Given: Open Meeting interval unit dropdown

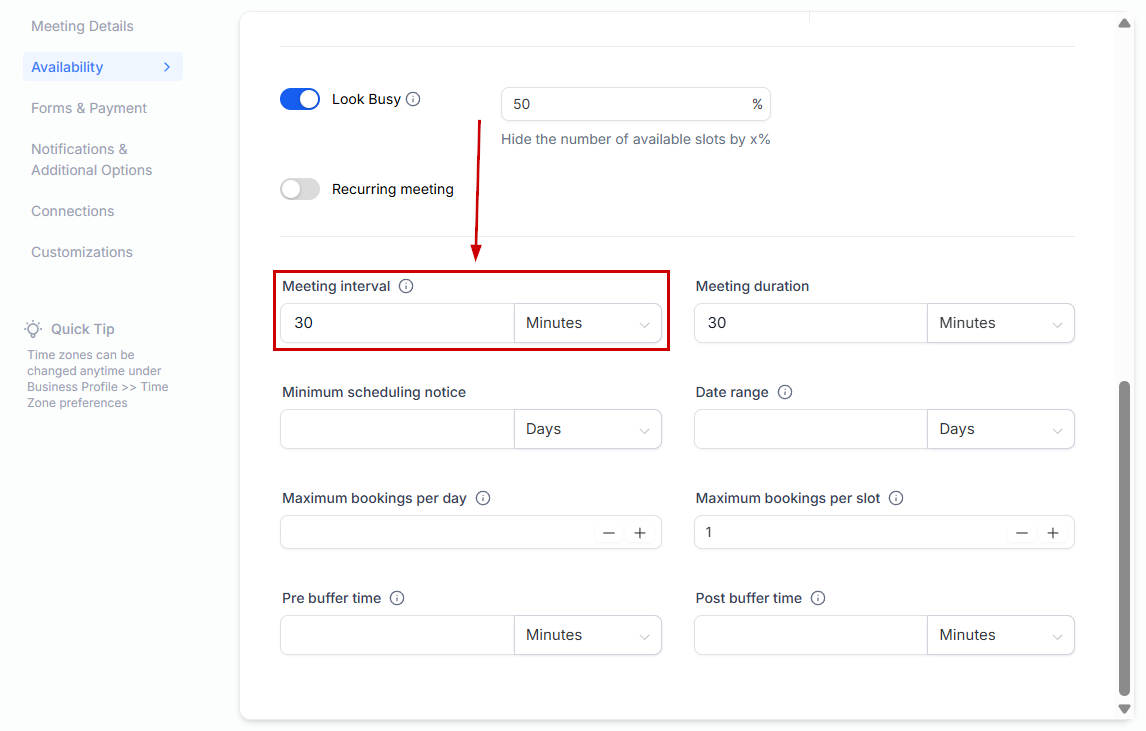Looking at the screenshot, I should click(588, 323).
